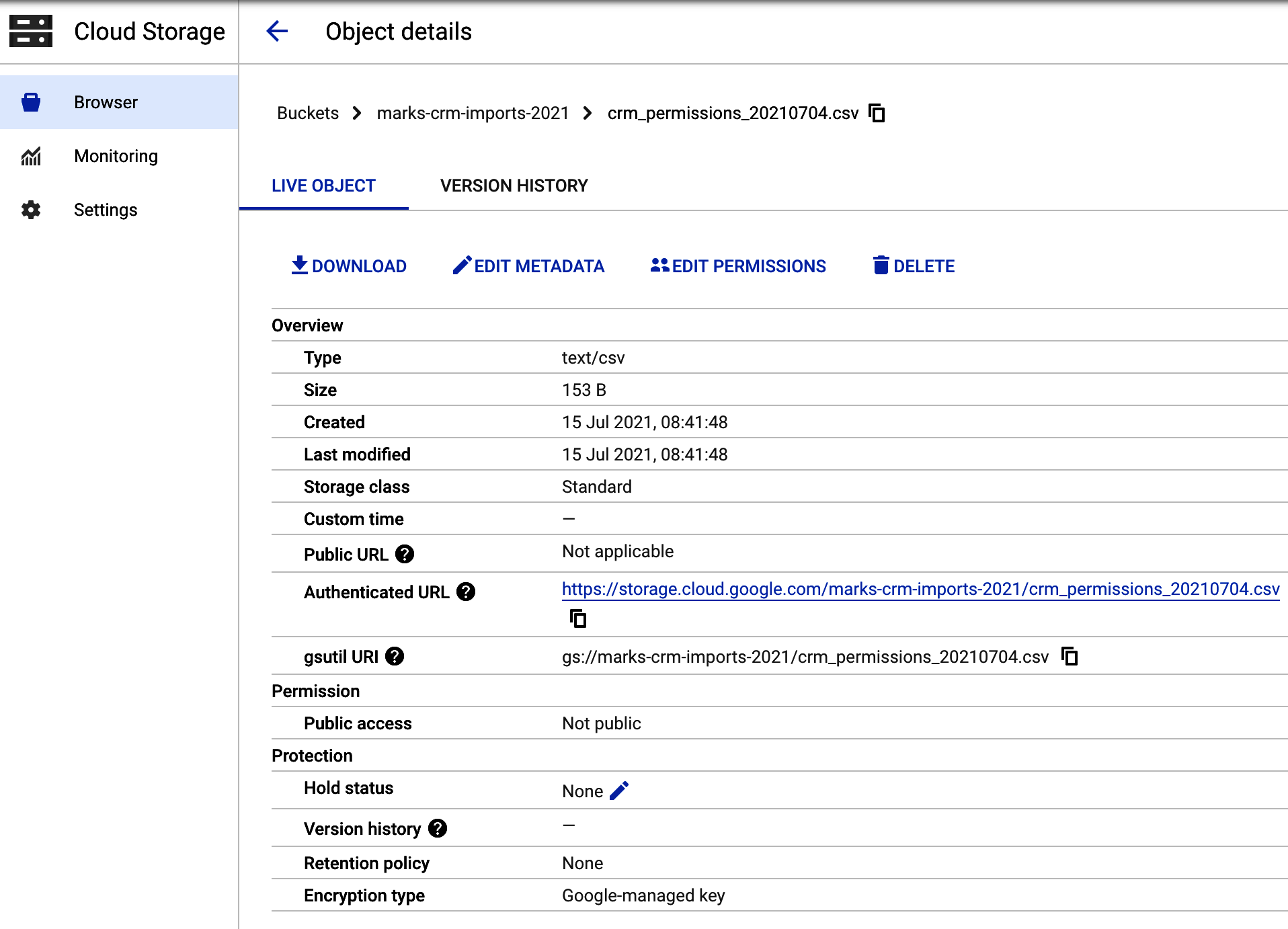Screen dimensions: 1288x929
Task: Copy the object name crm_permissions_20210704.csv
Action: [x=877, y=113]
